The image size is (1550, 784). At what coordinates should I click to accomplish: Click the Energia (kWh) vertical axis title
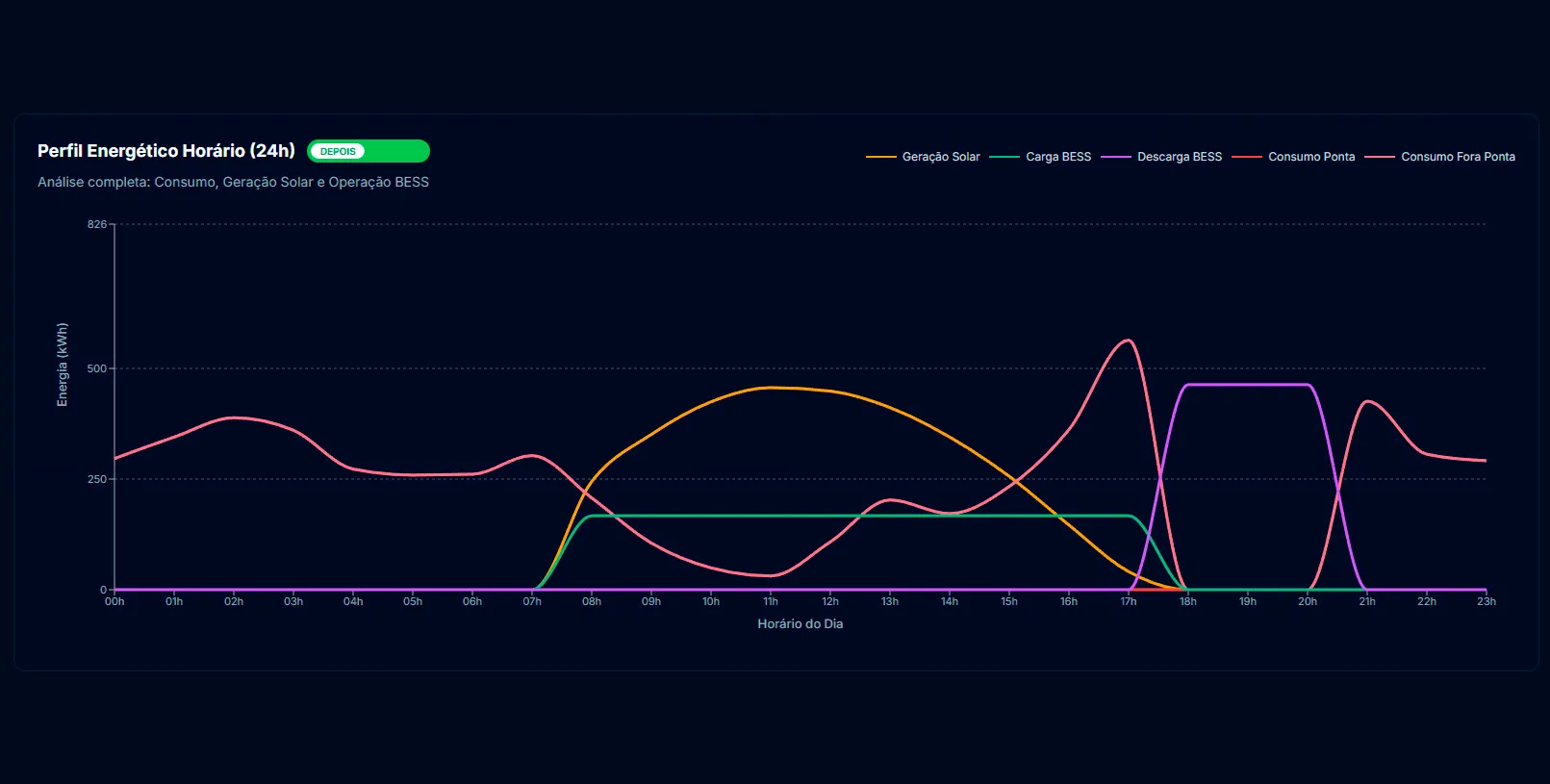click(x=63, y=365)
